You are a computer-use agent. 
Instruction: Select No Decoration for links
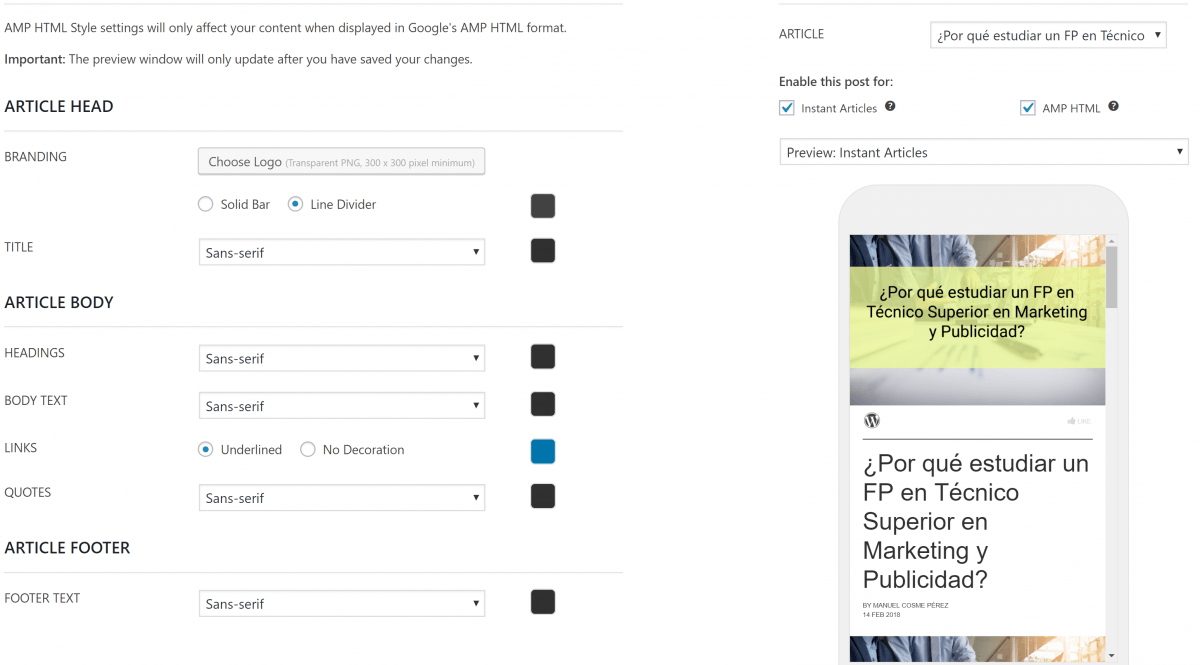coord(308,449)
